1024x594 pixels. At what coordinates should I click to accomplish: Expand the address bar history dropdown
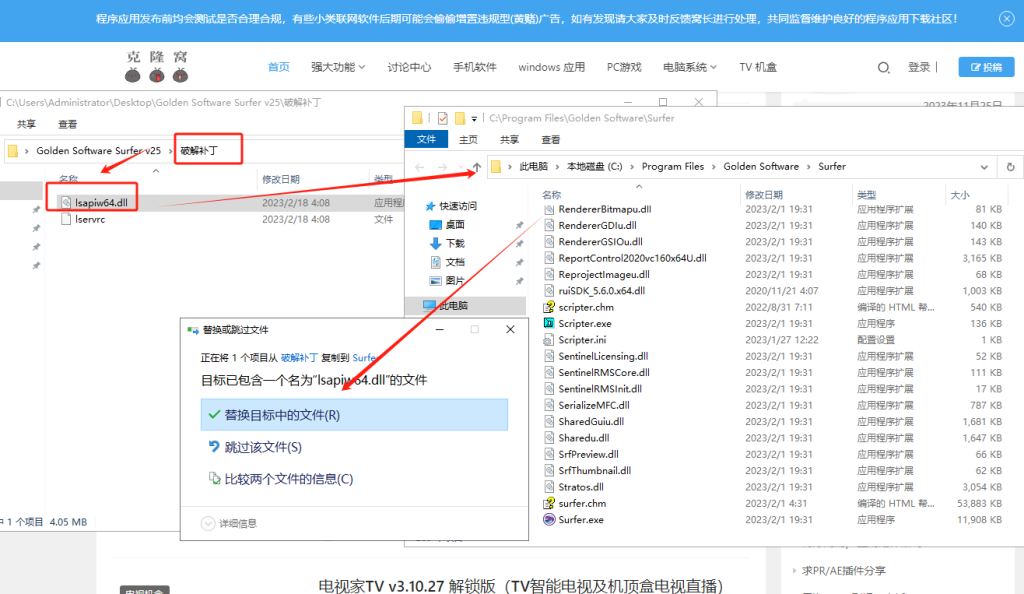tap(984, 167)
